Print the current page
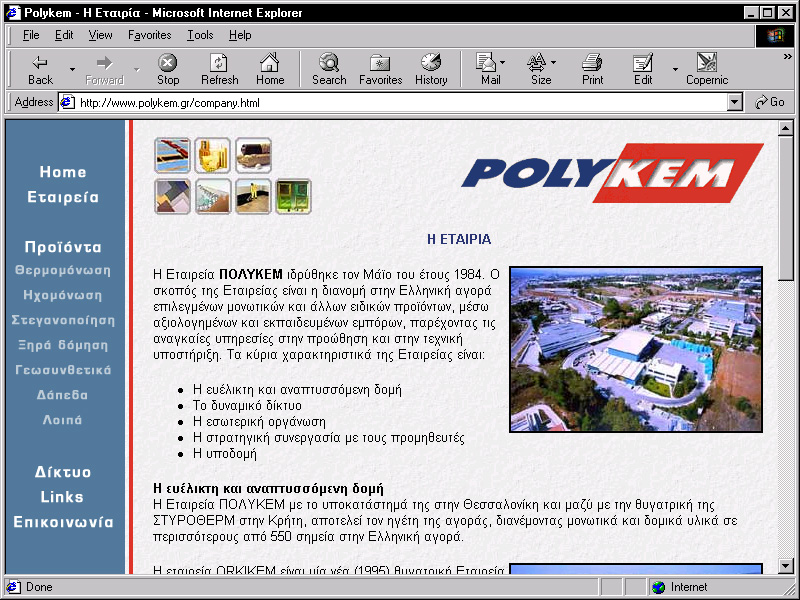Image resolution: width=800 pixels, height=600 pixels. coord(592,69)
